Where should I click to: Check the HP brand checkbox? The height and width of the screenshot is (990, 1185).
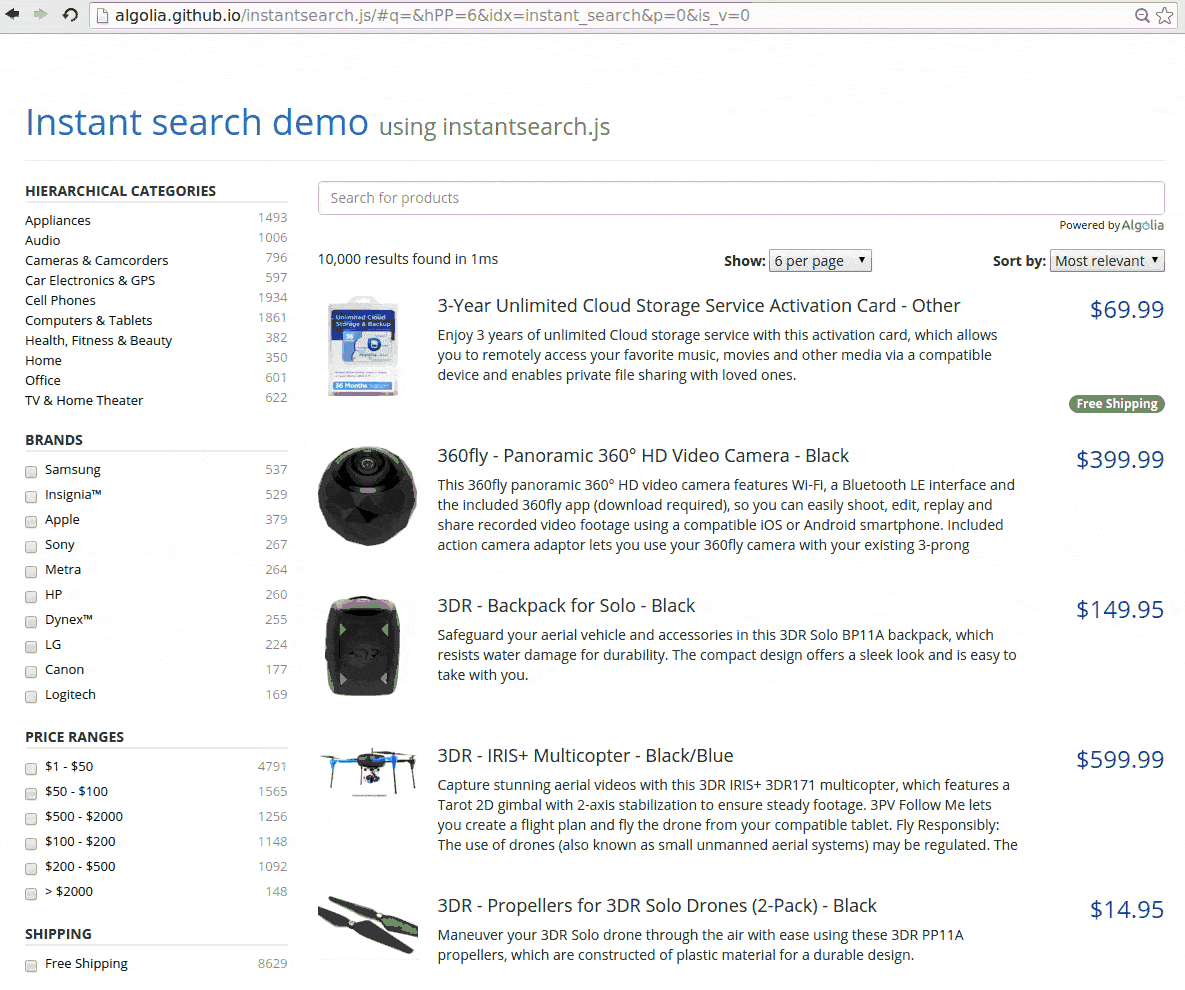pos(31,596)
